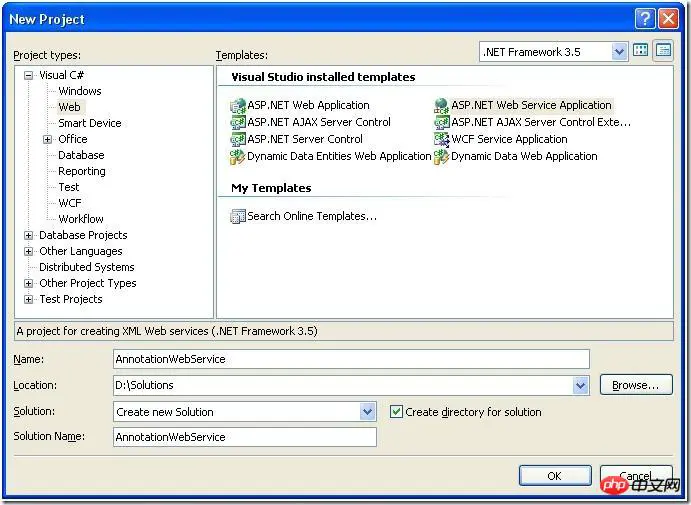Select 'Dynamic Data Entities Web Application' text
This screenshot has width=691, height=505.
point(339,156)
